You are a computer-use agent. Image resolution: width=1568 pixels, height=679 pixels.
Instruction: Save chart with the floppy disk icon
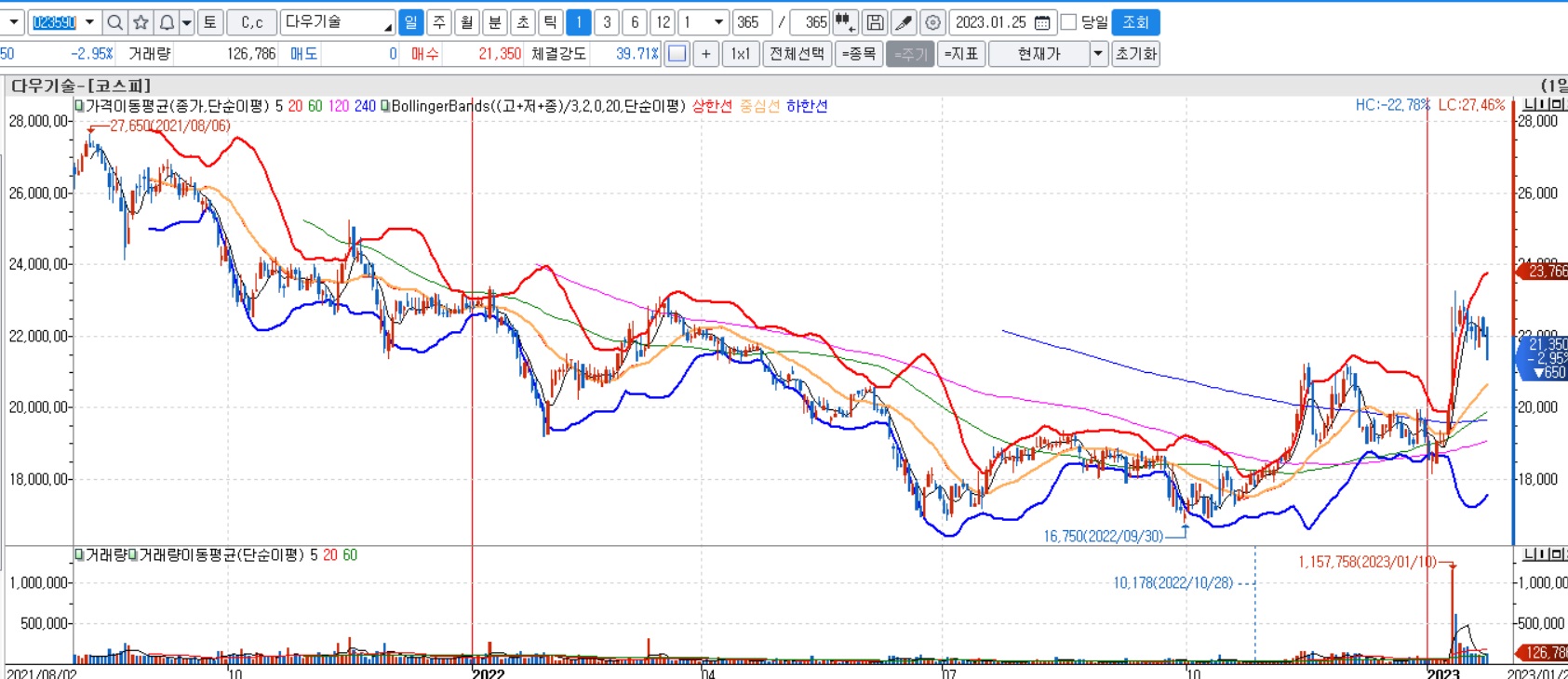coord(875,22)
